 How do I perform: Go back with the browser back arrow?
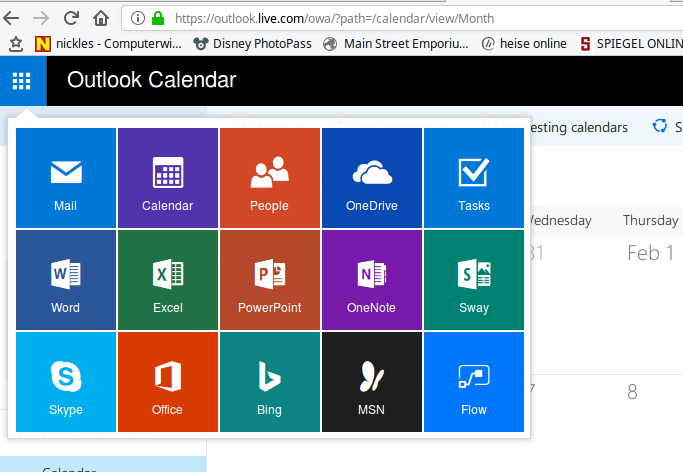[x=11, y=18]
